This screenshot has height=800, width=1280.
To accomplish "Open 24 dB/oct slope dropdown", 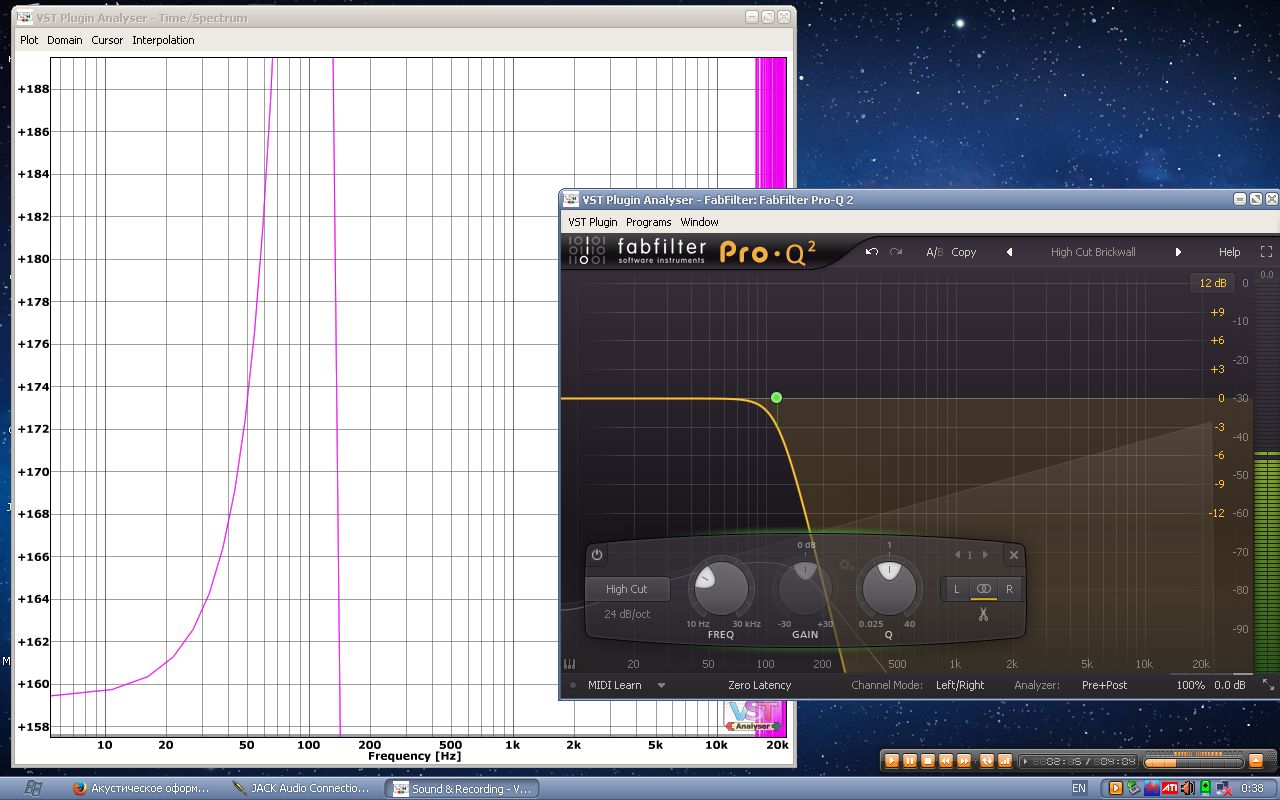I will click(x=627, y=614).
